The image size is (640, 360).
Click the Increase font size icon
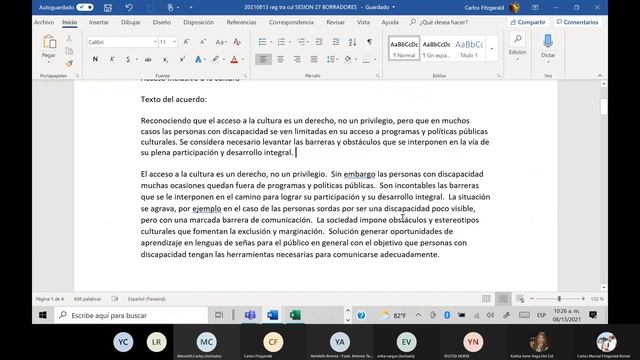tap(186, 42)
